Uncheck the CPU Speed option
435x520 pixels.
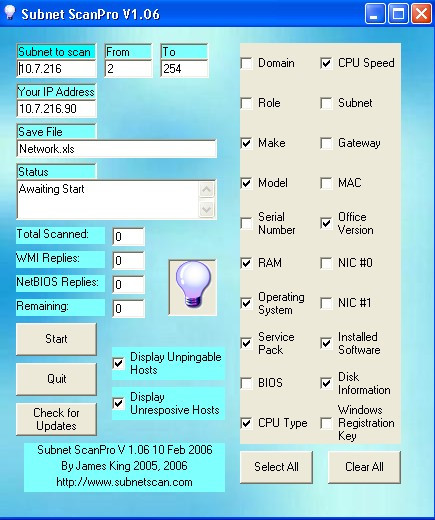point(326,63)
